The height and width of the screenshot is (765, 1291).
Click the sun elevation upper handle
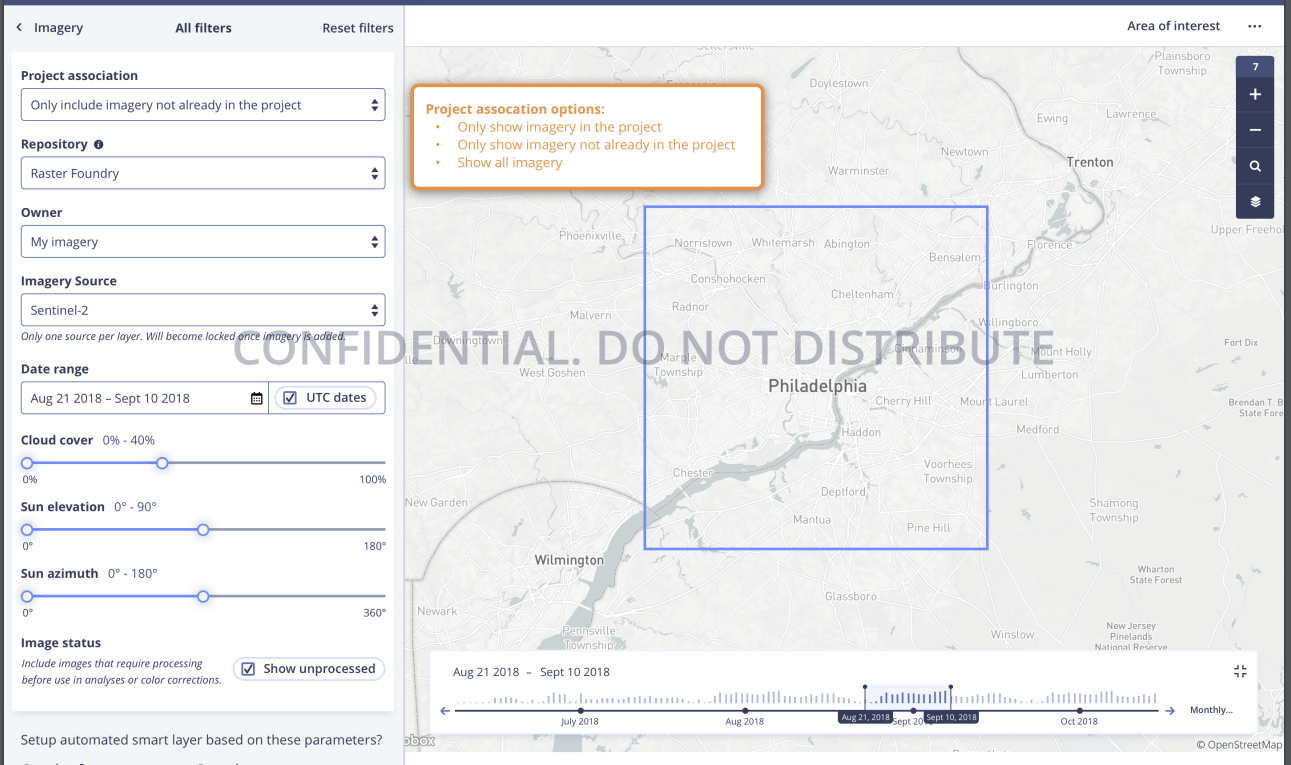point(203,530)
